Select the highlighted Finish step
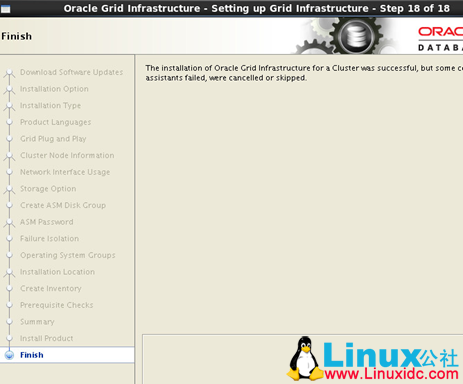 point(67,355)
